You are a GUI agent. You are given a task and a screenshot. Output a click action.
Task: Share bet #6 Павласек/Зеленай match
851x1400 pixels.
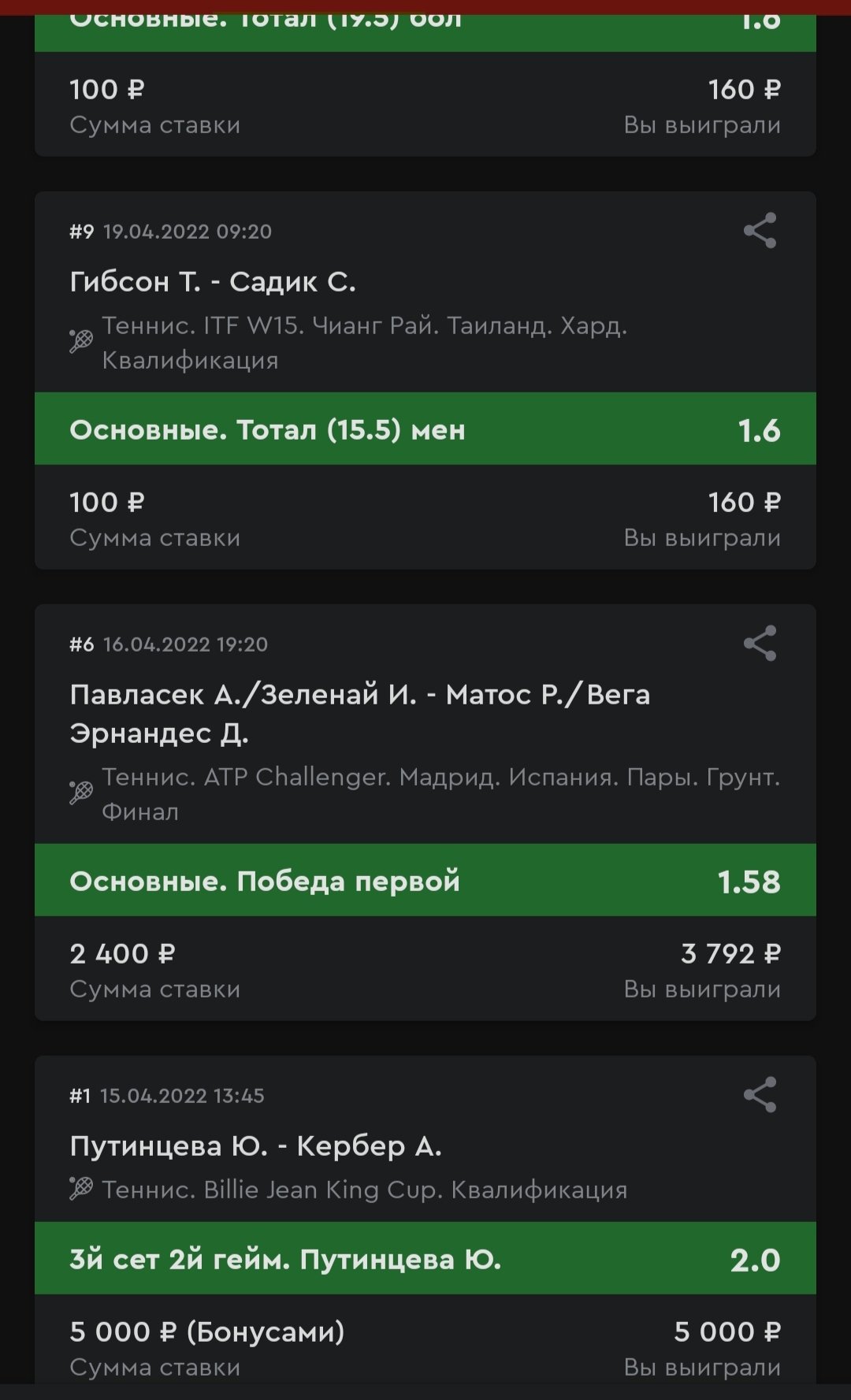tap(760, 644)
